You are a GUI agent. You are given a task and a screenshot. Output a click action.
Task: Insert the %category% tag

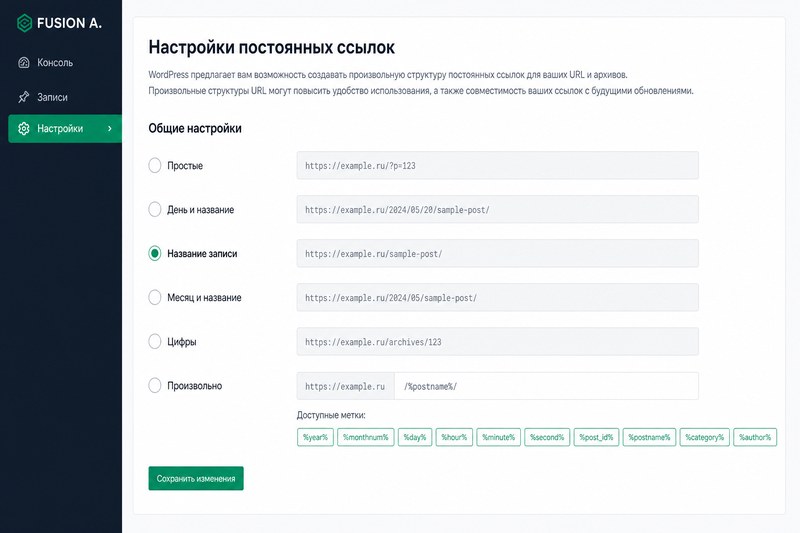click(x=705, y=437)
